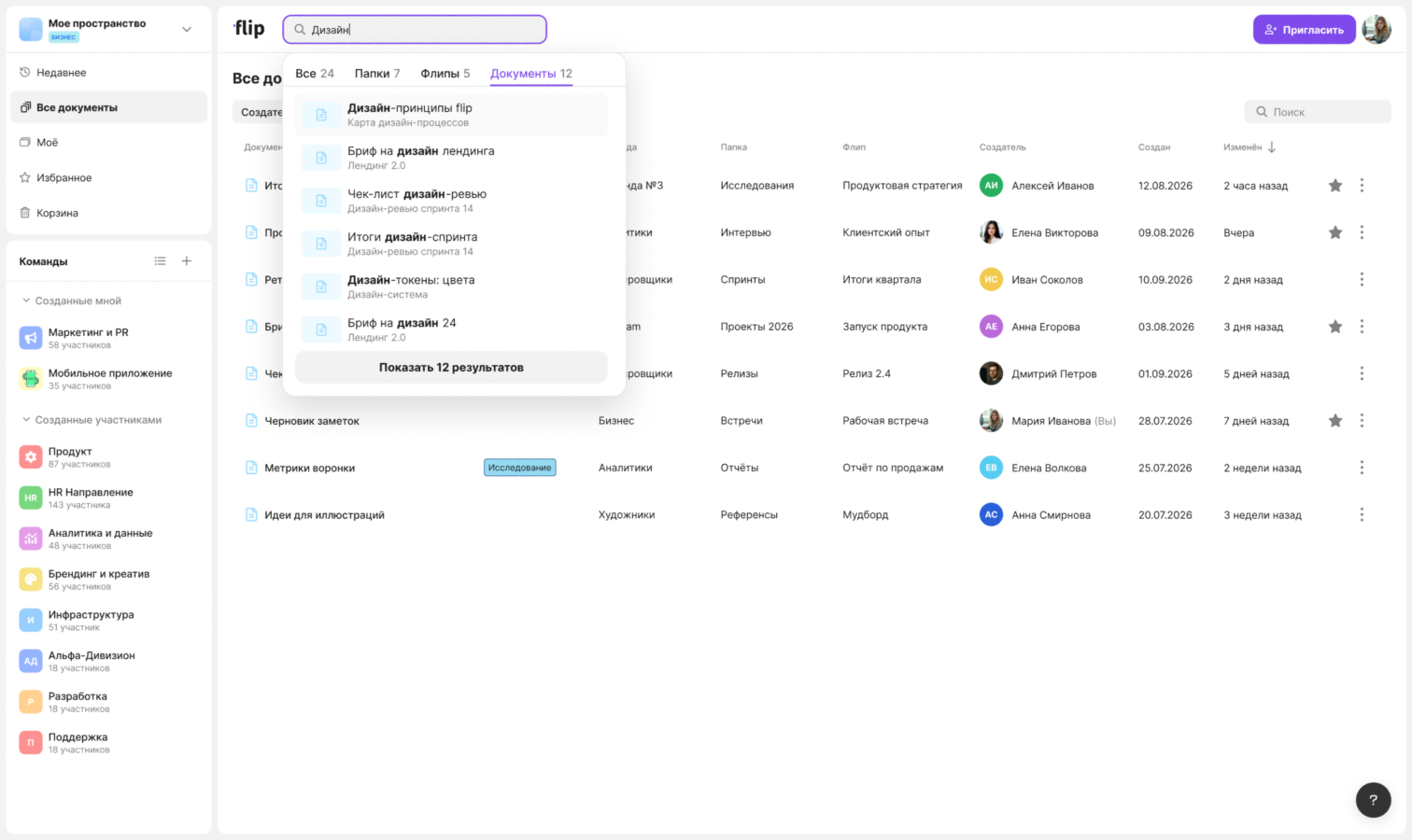Open Недавнее in the sidebar
The width and height of the screenshot is (1412, 840).
(x=108, y=73)
